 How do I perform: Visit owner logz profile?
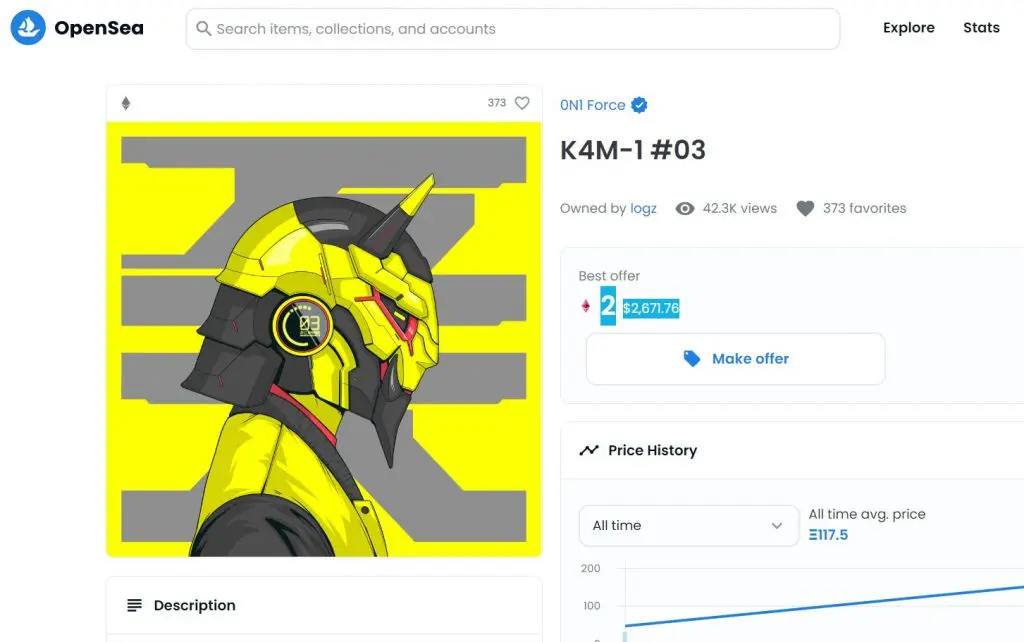(x=643, y=208)
